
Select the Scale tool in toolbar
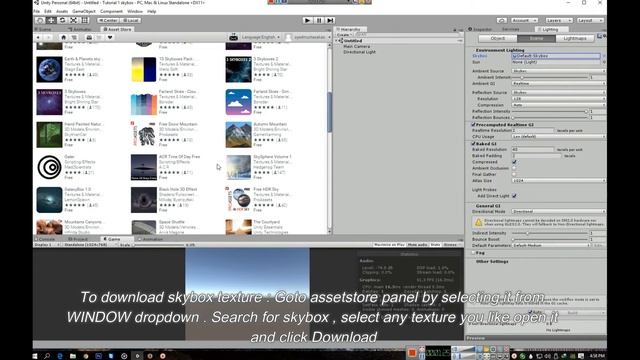73,20
